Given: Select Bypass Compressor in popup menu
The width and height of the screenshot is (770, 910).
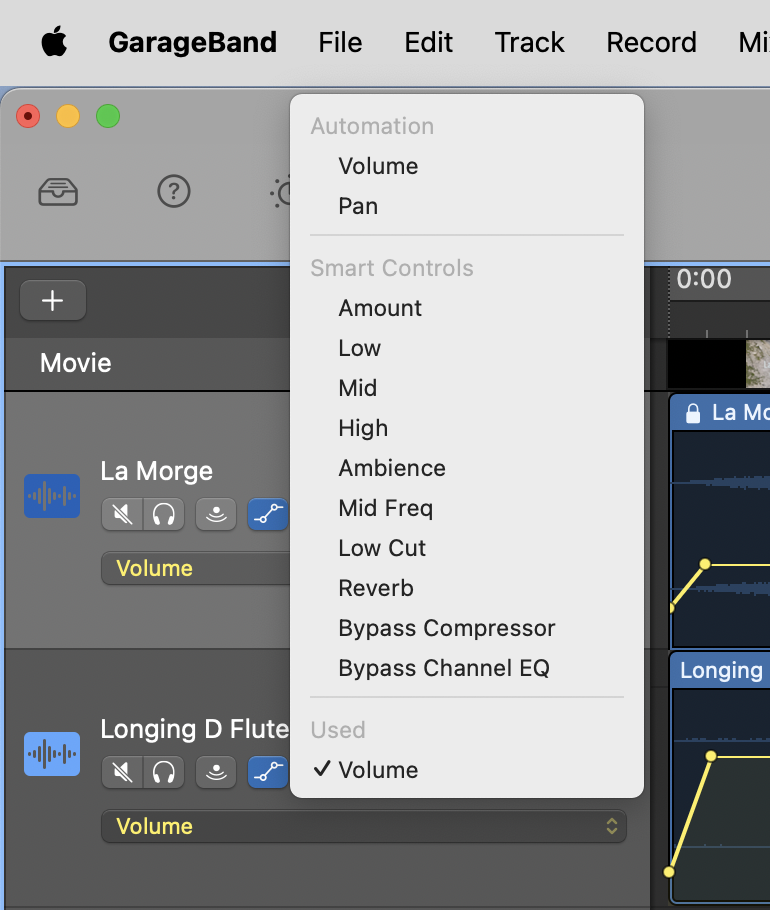Looking at the screenshot, I should [x=467, y=629].
